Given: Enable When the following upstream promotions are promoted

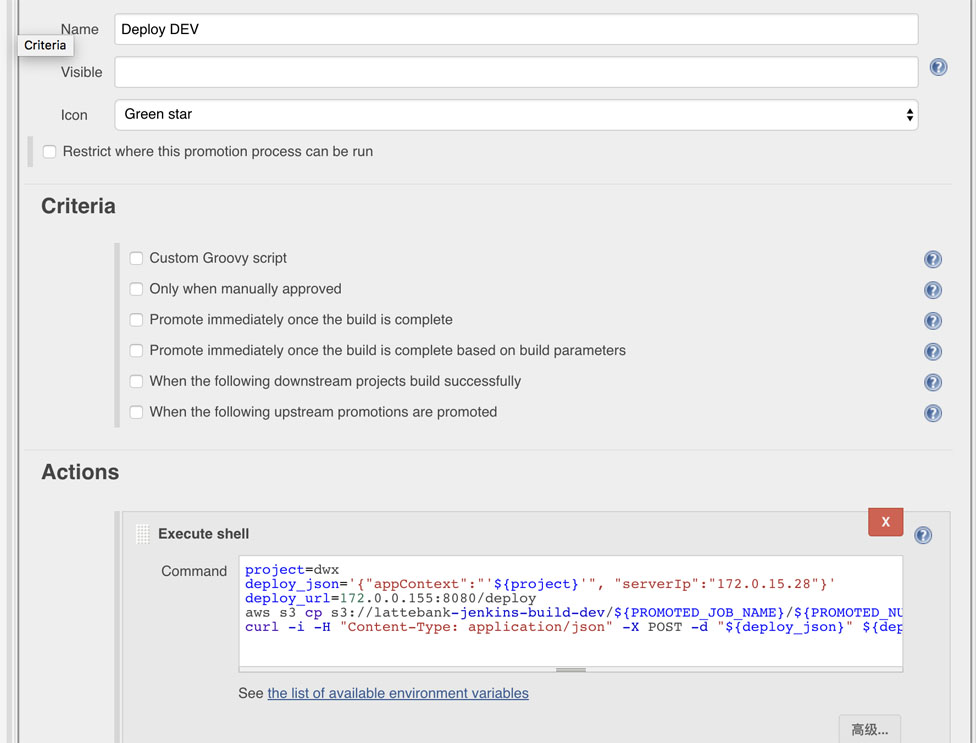Looking at the screenshot, I should pos(136,412).
